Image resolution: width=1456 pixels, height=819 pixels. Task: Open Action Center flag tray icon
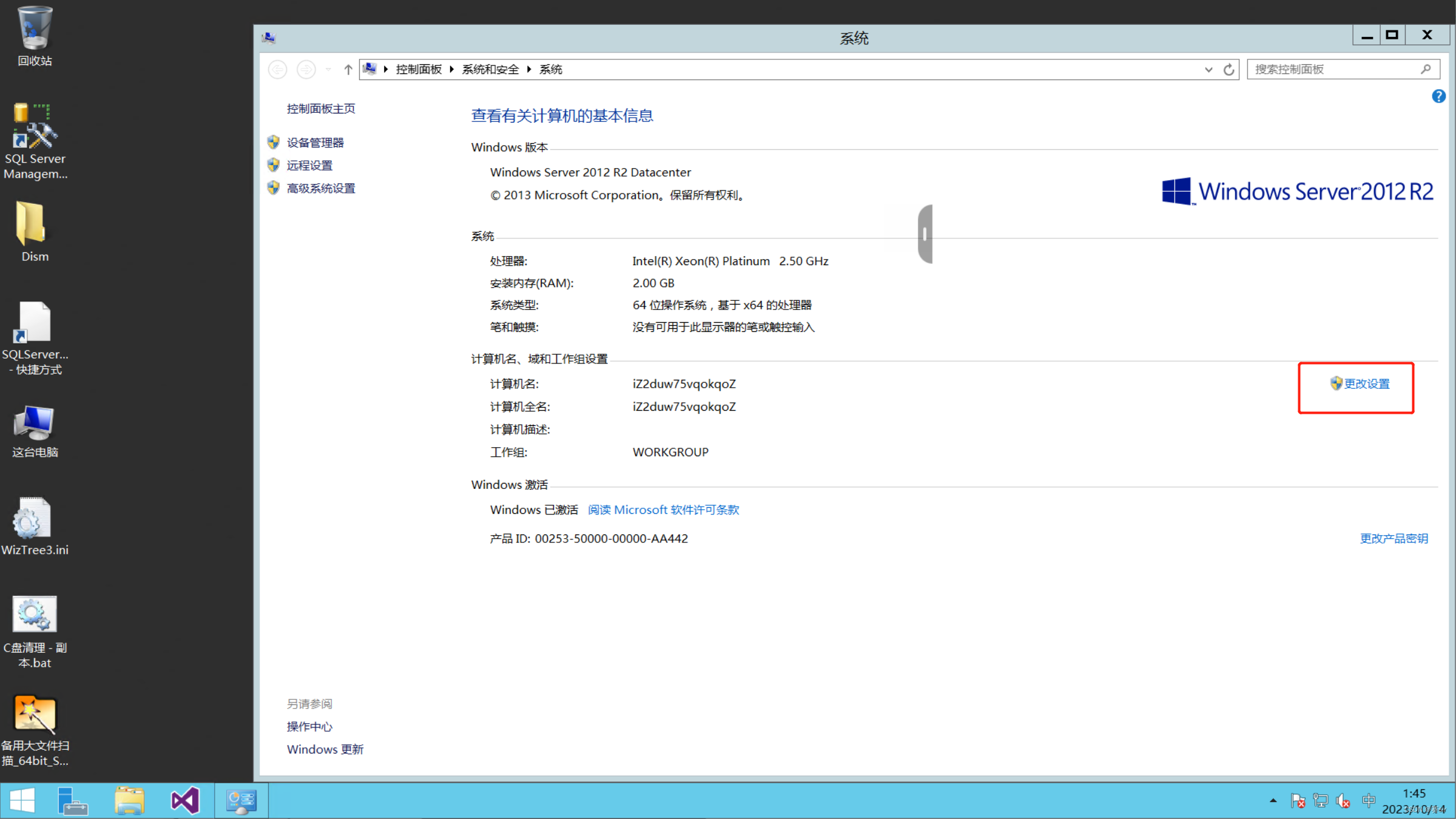click(1298, 801)
